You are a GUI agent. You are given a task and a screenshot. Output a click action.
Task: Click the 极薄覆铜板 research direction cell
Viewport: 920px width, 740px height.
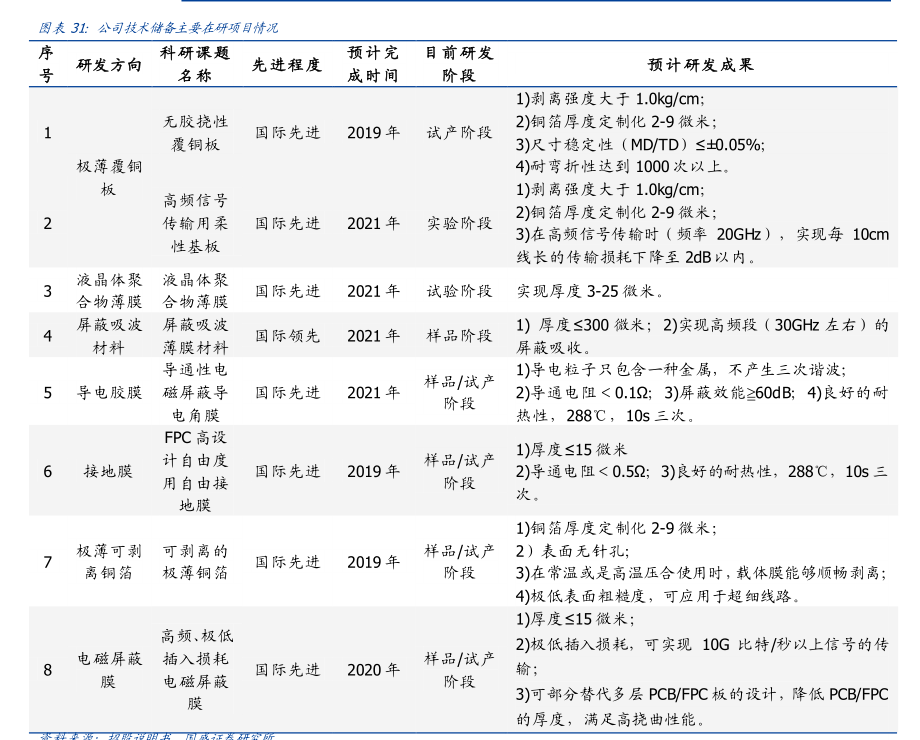tap(109, 178)
